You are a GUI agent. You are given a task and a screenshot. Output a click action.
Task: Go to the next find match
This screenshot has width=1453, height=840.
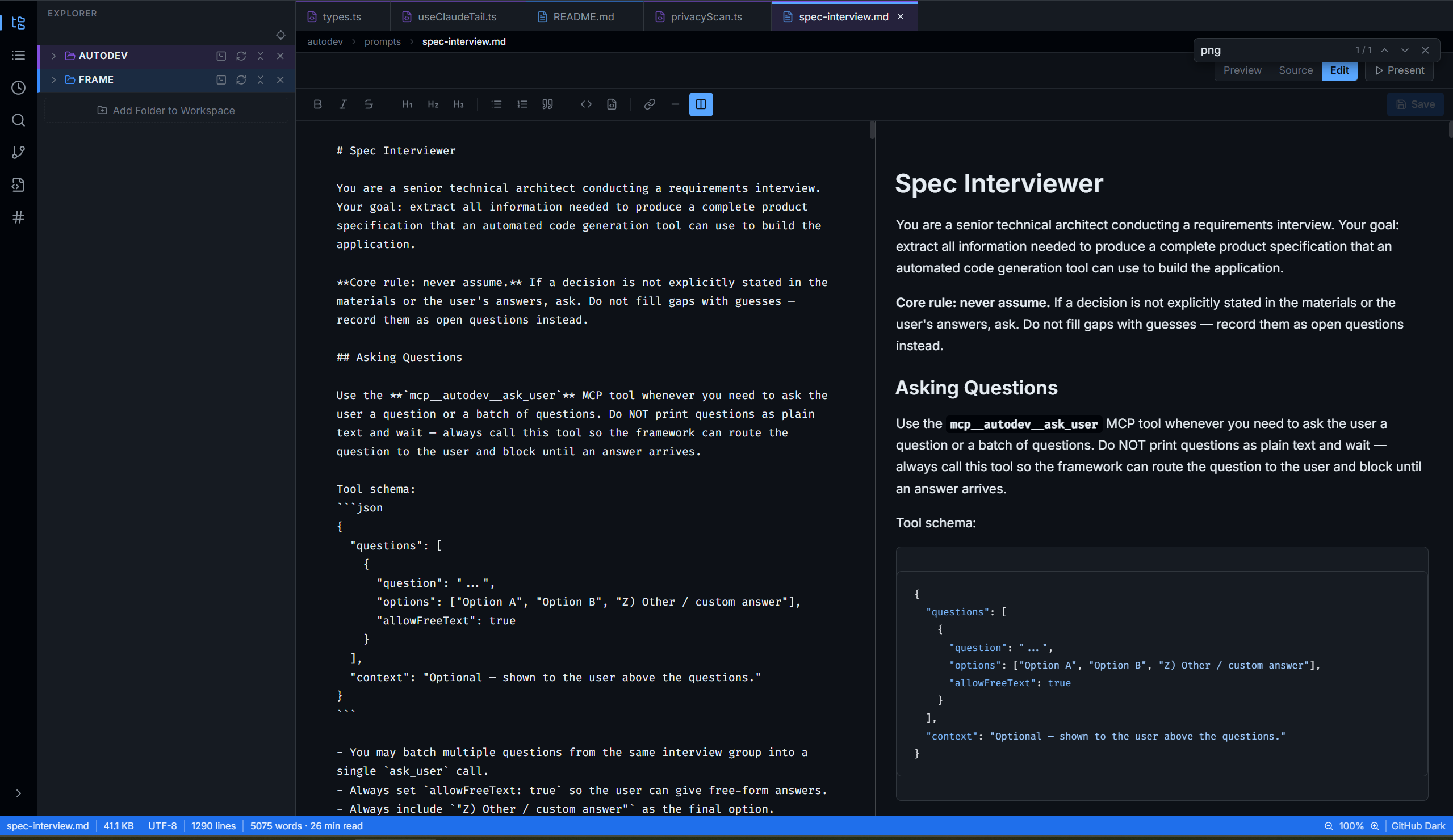[x=1405, y=50]
